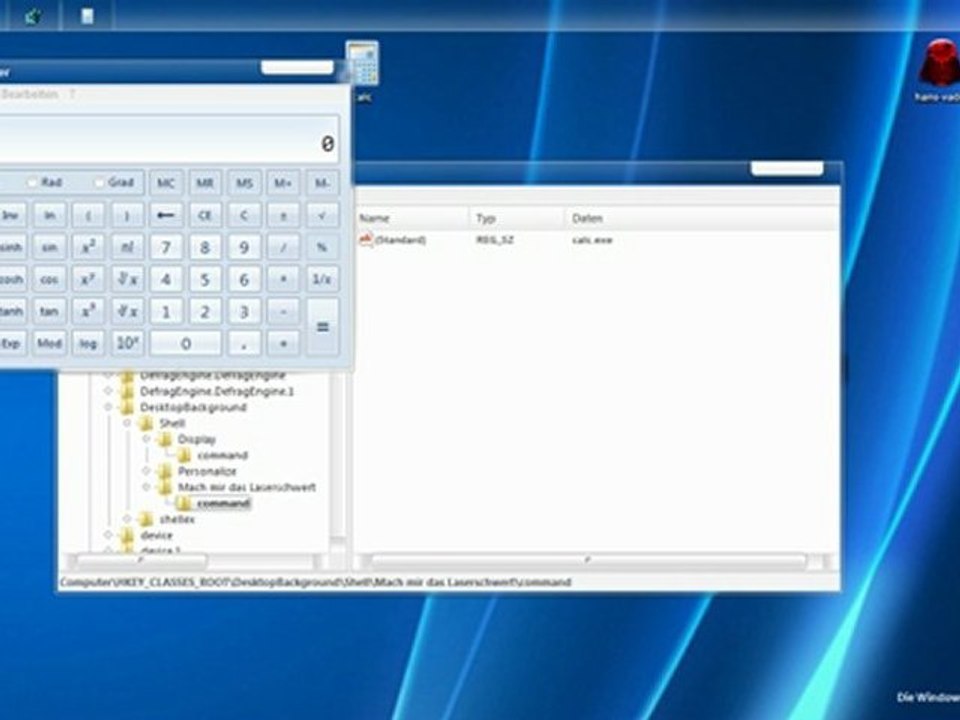This screenshot has width=960, height=720.
Task: Open the ? help menu in calculator
Action: coord(72,94)
